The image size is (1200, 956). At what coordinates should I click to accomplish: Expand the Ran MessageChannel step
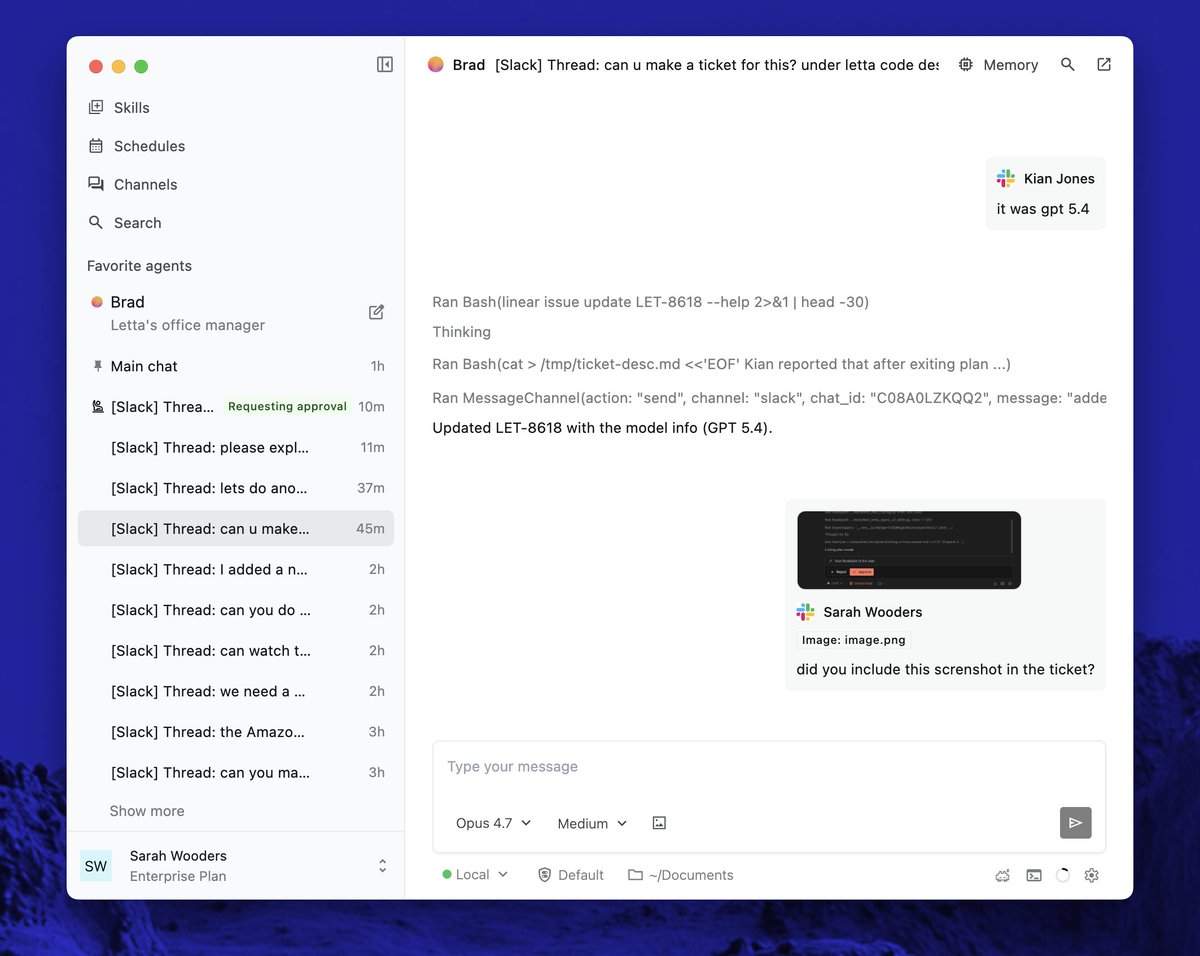(769, 398)
